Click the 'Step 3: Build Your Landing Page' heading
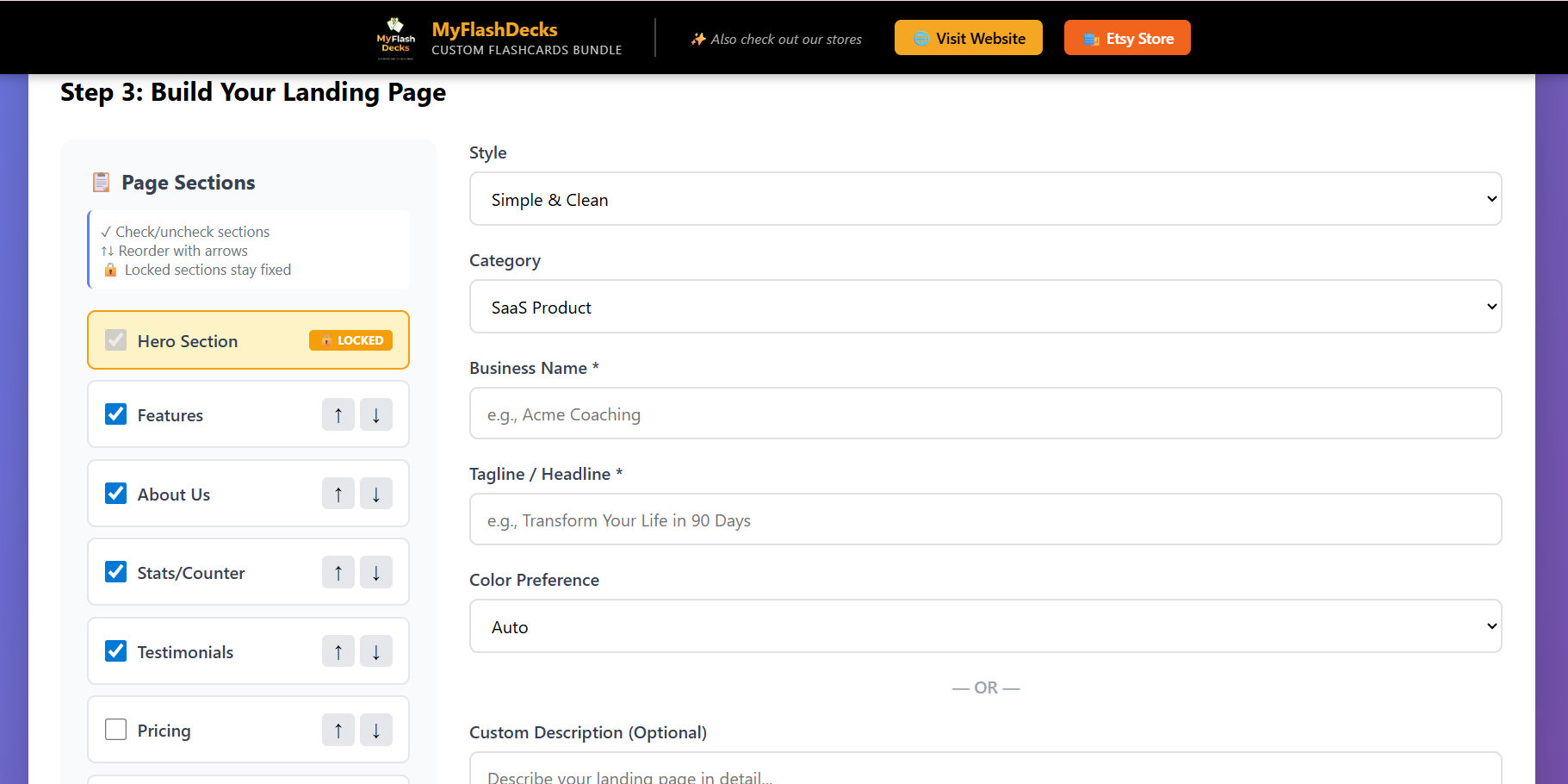1568x784 pixels. [253, 92]
